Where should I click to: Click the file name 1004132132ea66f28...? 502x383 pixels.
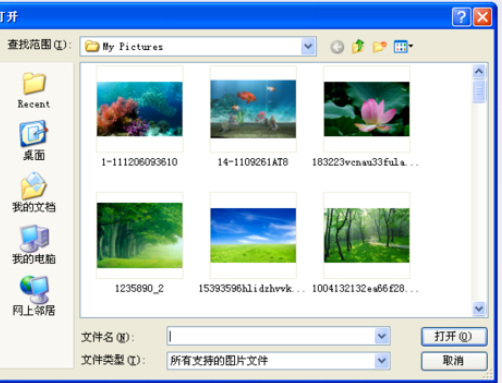(x=365, y=288)
